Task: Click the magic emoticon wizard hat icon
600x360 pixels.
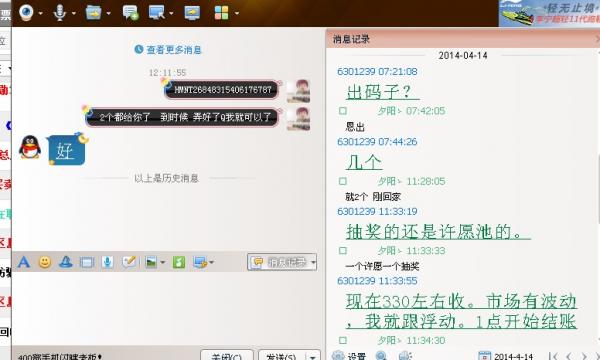Action: click(66, 262)
